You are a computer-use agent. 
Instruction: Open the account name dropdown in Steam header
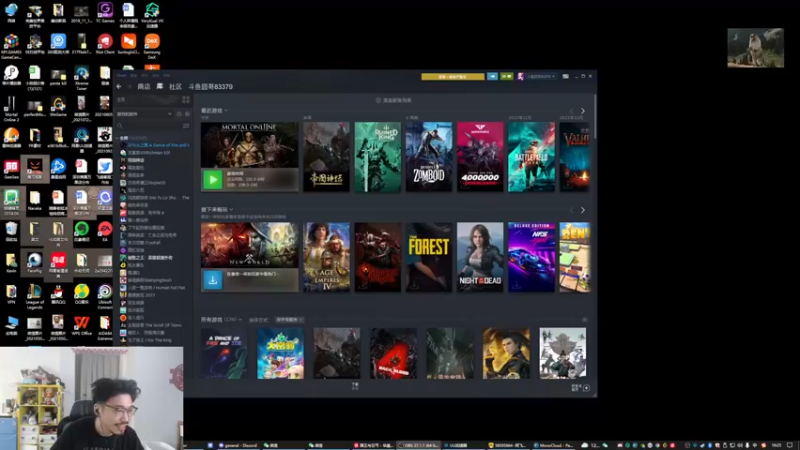pos(541,77)
